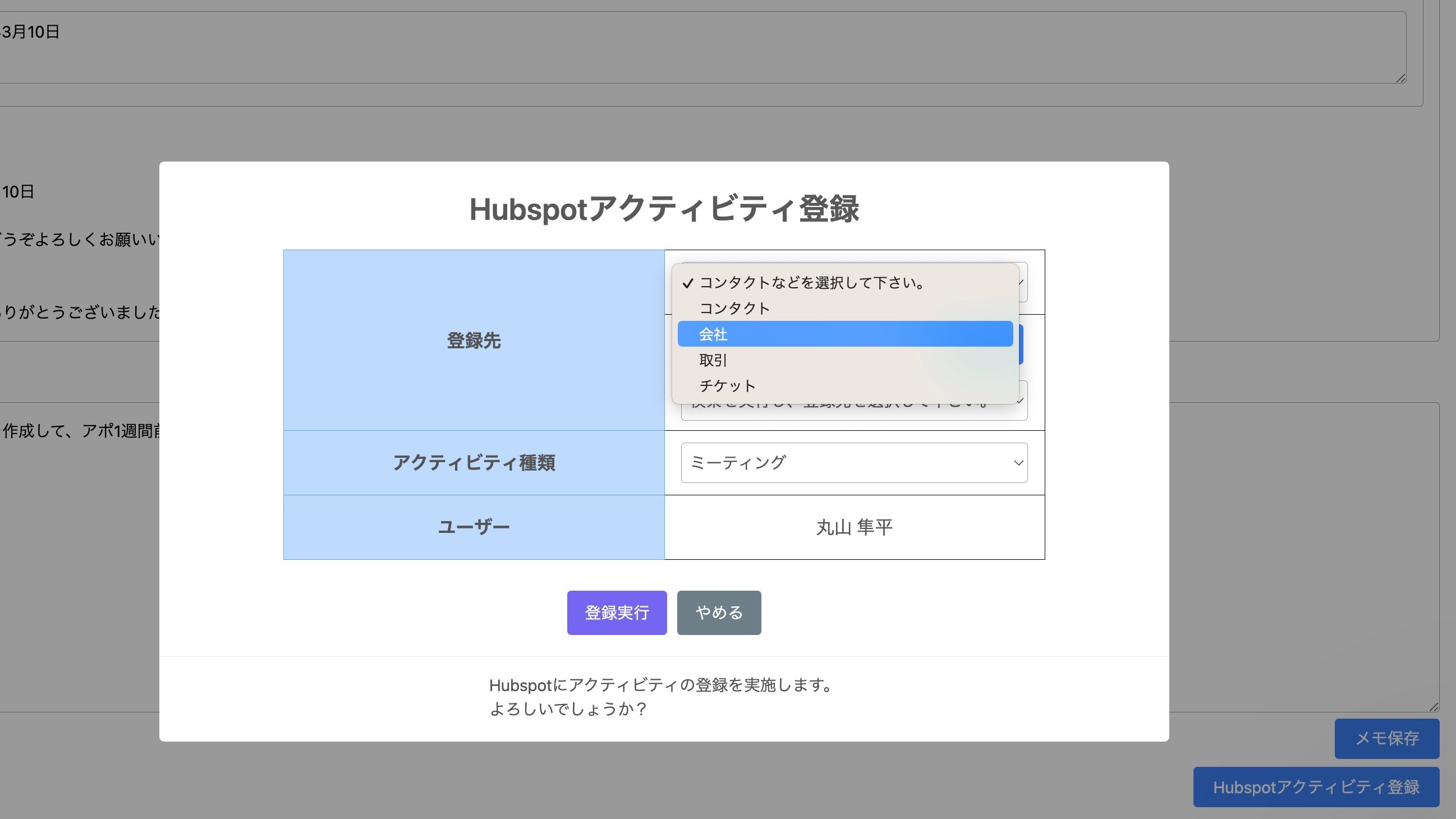1456x819 pixels.
Task: Click Hubspotアクティビティ登録 button at bottom right
Action: pos(1315,787)
